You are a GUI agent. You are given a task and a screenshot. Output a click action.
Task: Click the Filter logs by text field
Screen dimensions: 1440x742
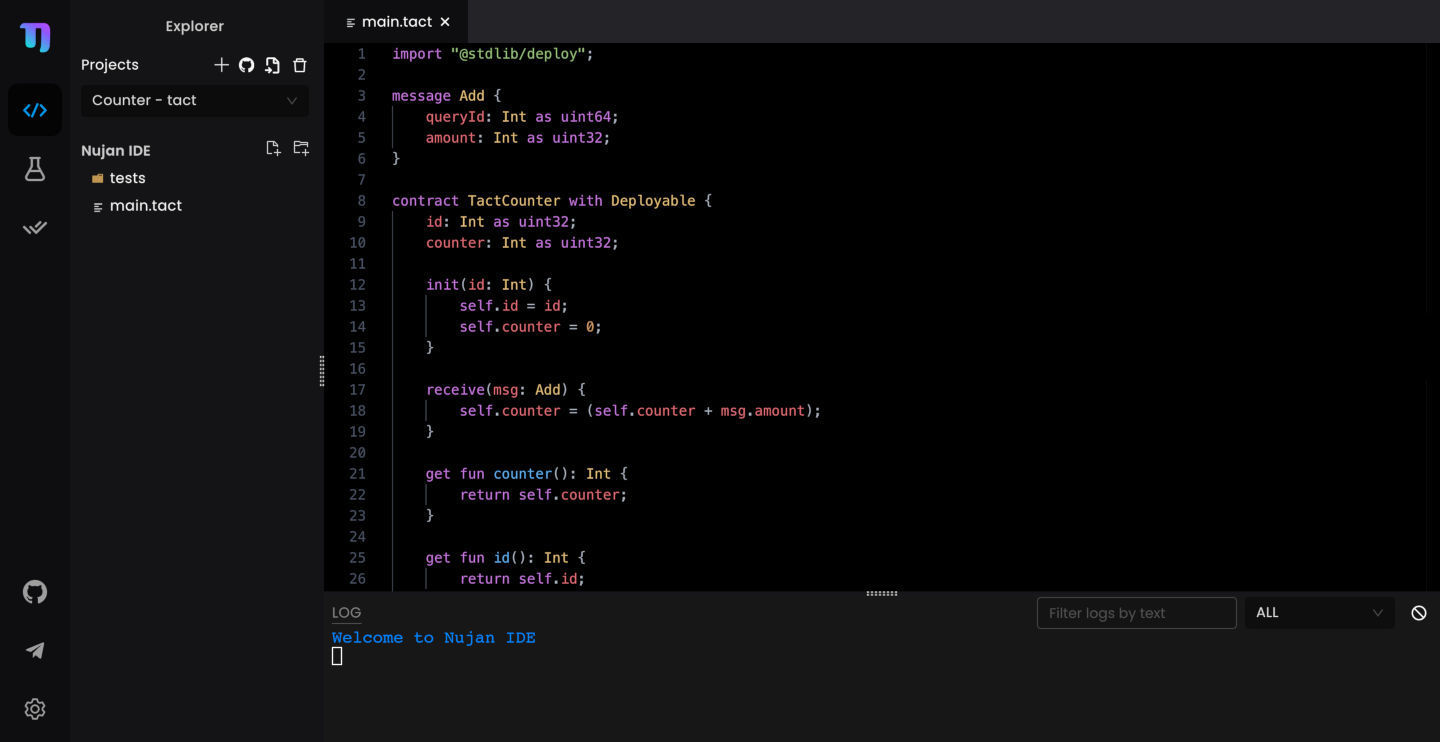coord(1137,613)
